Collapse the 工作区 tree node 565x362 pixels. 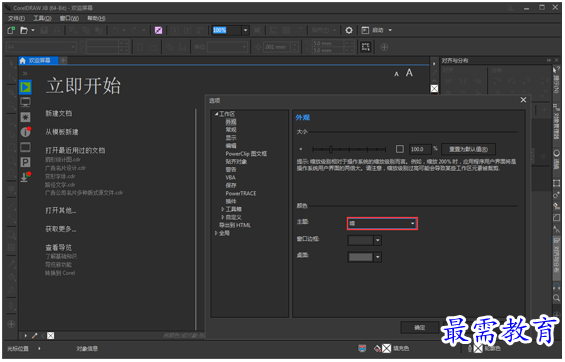point(216,114)
